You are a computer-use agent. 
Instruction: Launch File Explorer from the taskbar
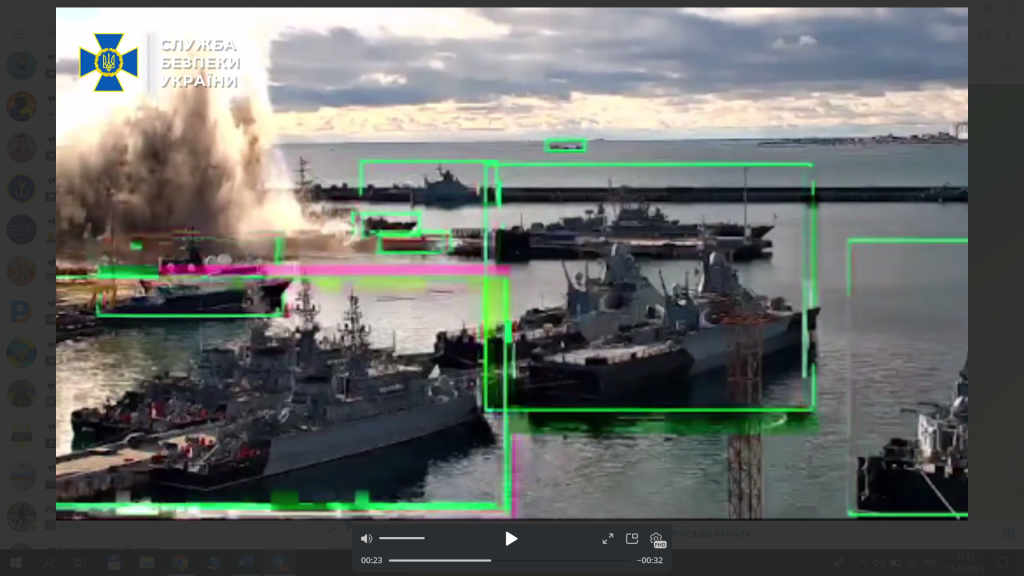point(147,563)
